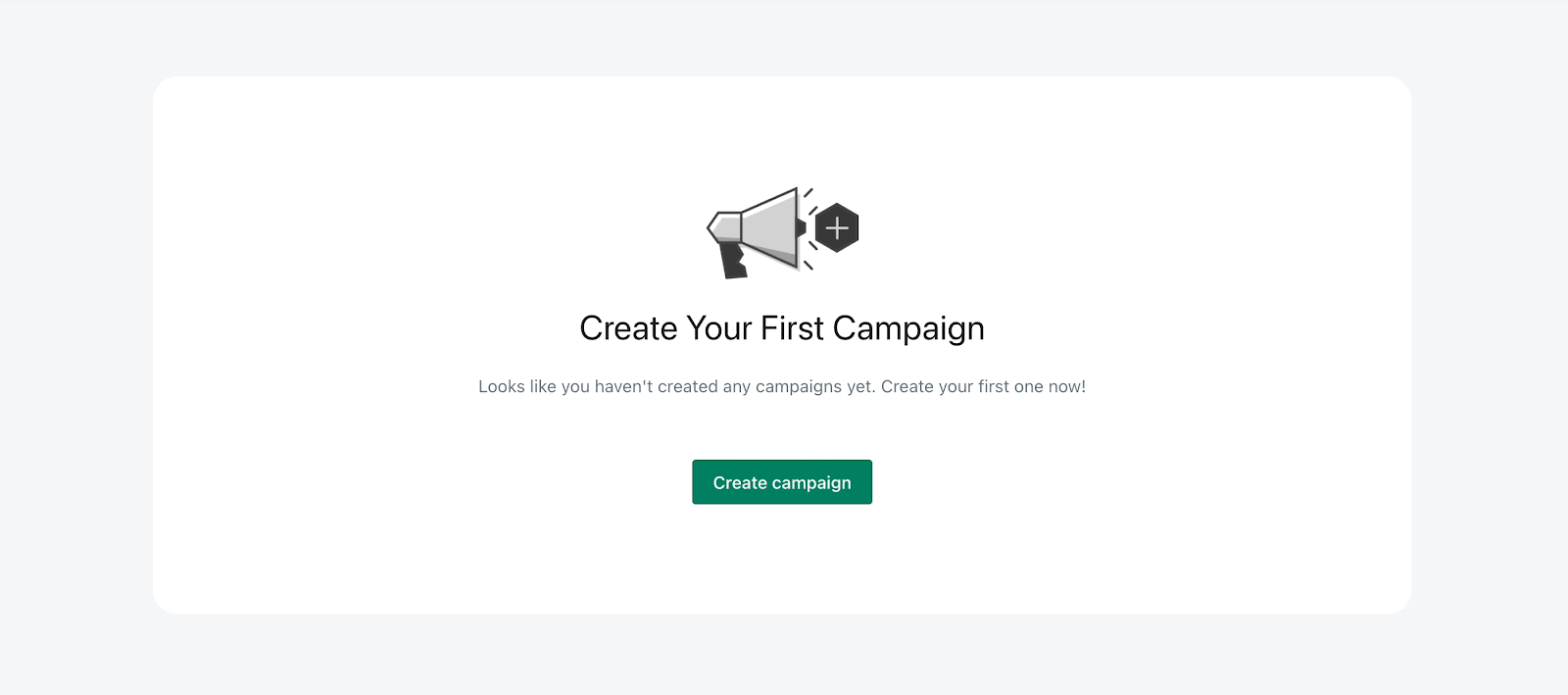Click the word "First" in the heading
This screenshot has height=695, width=1568.
tap(792, 328)
